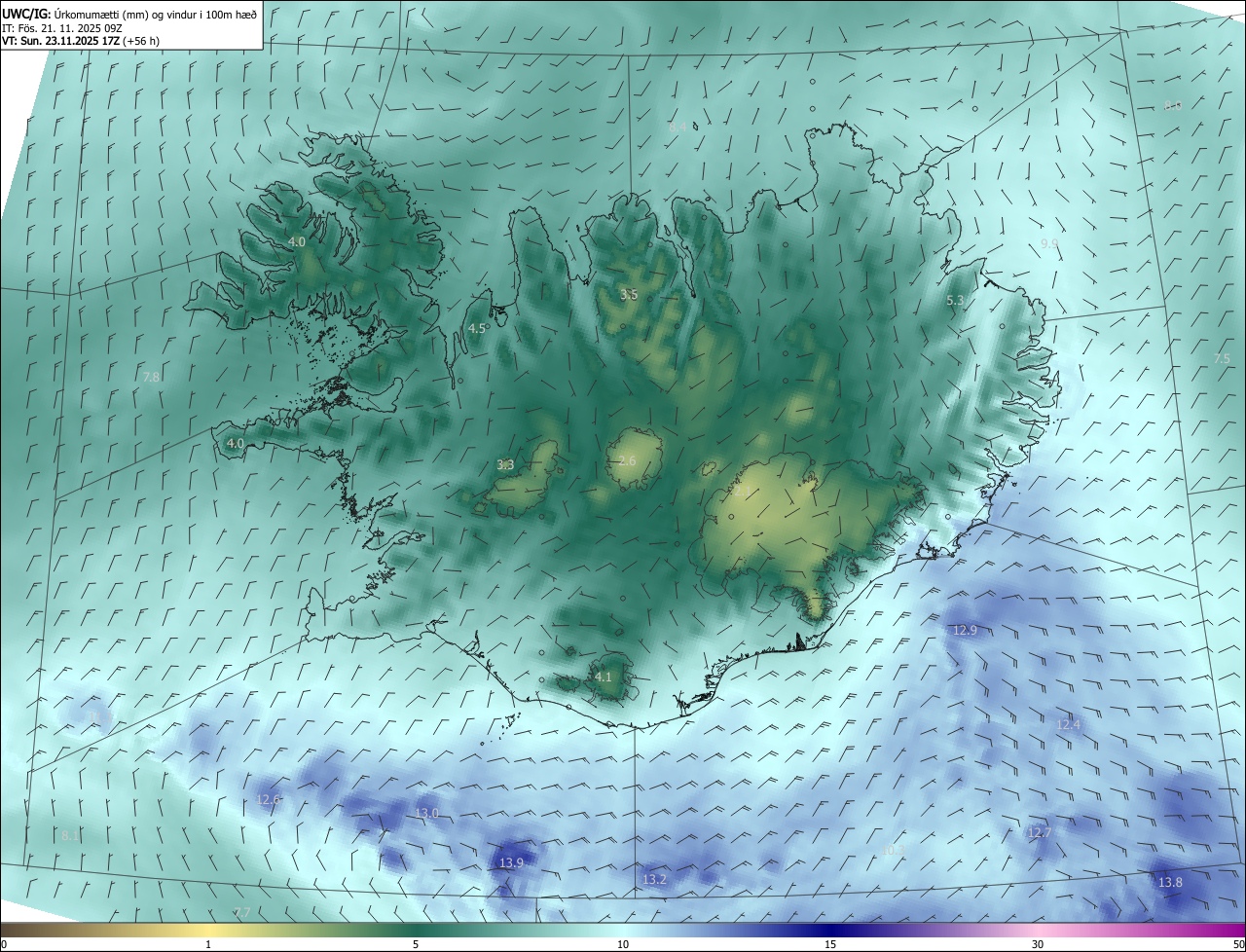Viewport: 1246px width, 952px height.
Task: Click the 13.8 value label
Action: [x=1170, y=882]
